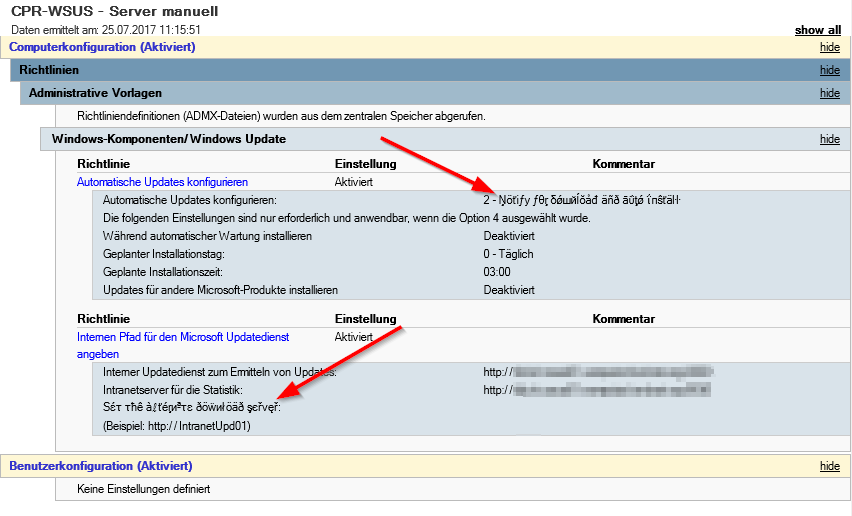This screenshot has height=516, width=852.
Task: Hide Windows-Komponenten/Windows Update section
Action: (x=830, y=139)
